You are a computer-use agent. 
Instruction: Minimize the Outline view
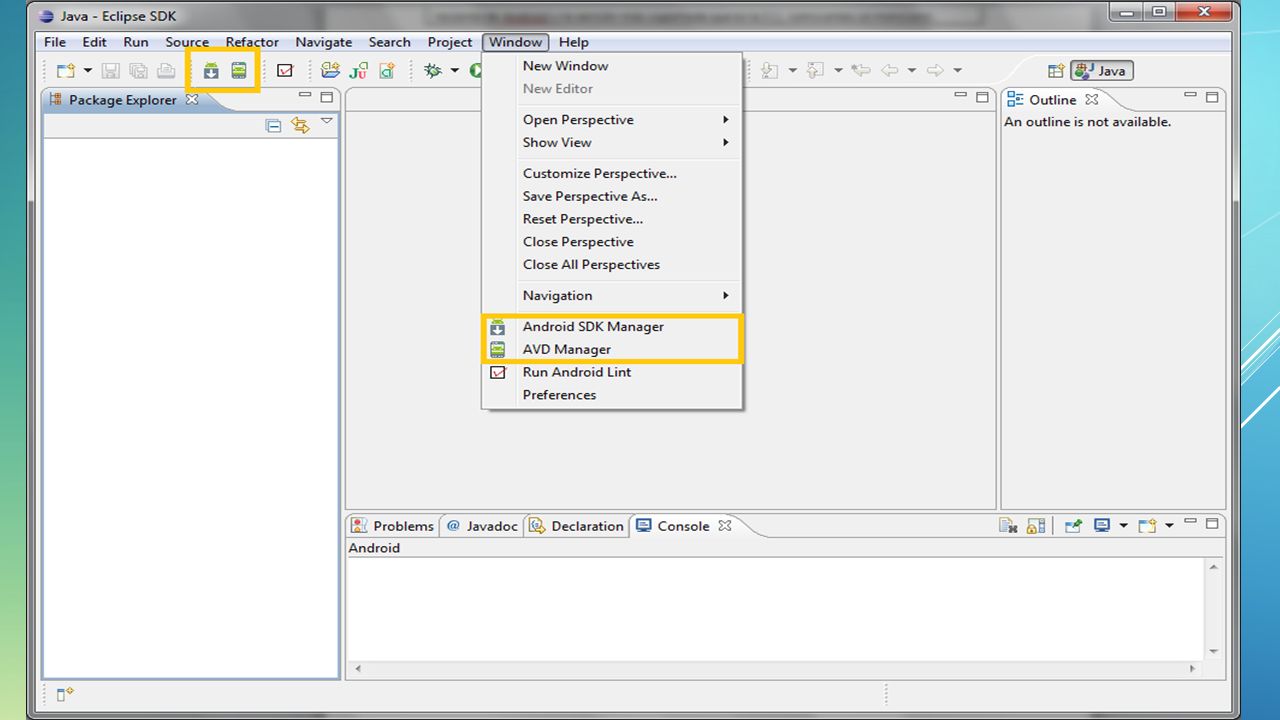point(1191,96)
